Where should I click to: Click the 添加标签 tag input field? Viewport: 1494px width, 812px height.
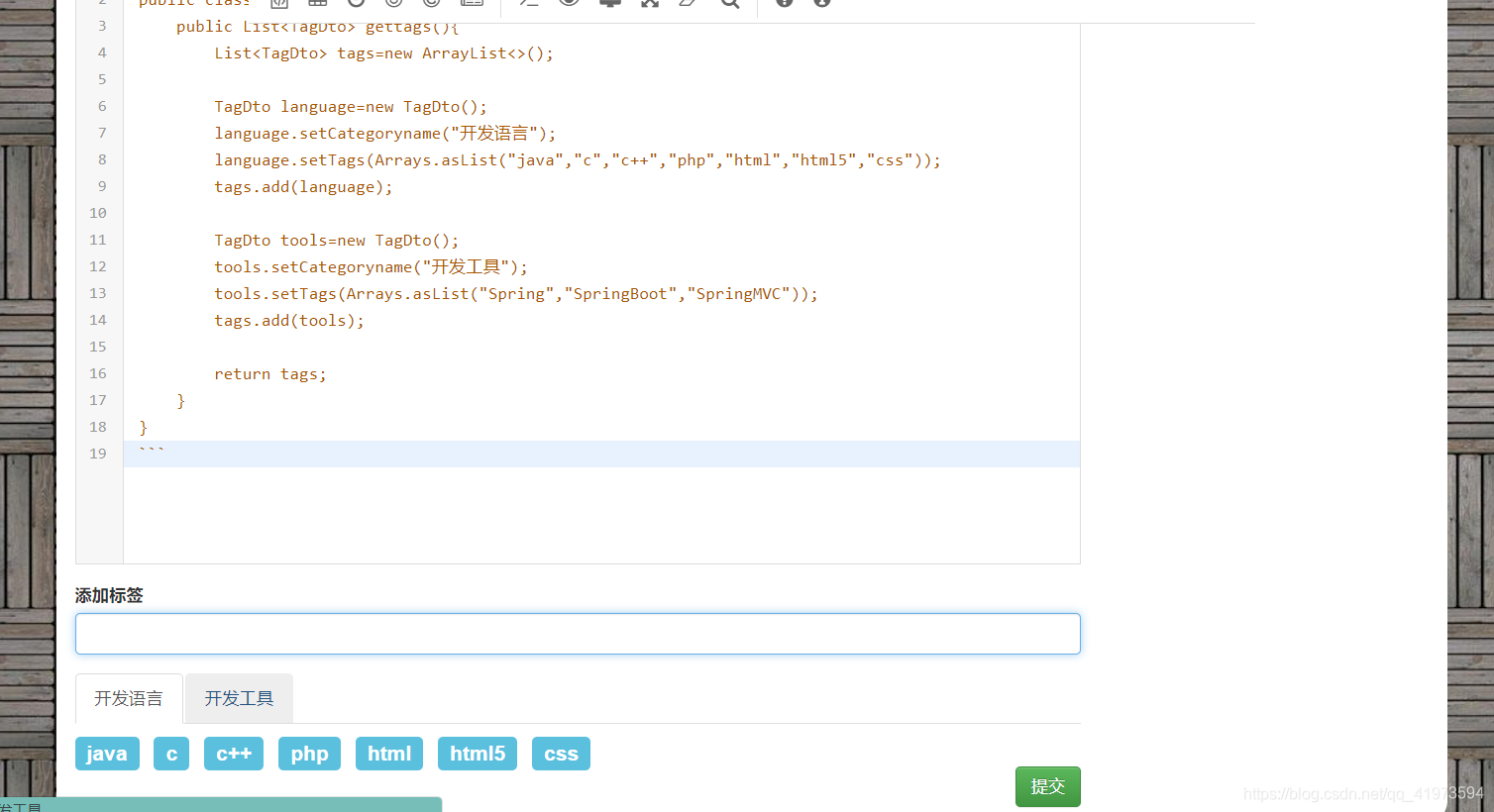tap(578, 634)
